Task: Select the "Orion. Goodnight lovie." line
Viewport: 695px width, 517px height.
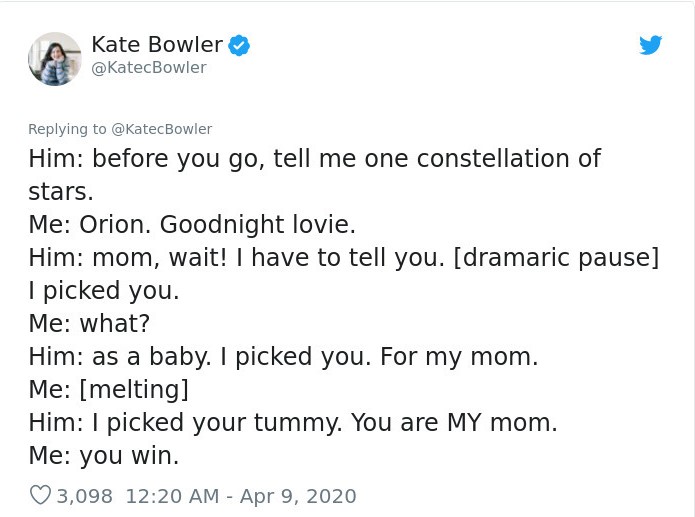Action: (192, 224)
